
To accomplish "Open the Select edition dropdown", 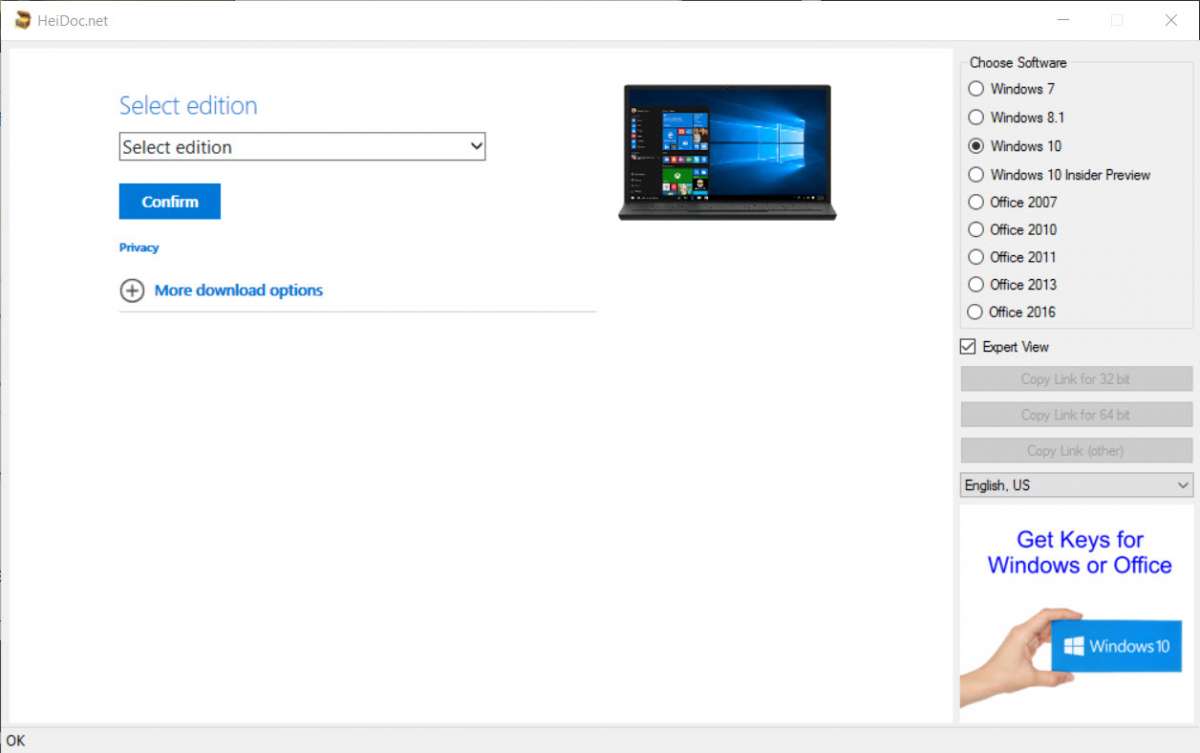I will pos(302,147).
